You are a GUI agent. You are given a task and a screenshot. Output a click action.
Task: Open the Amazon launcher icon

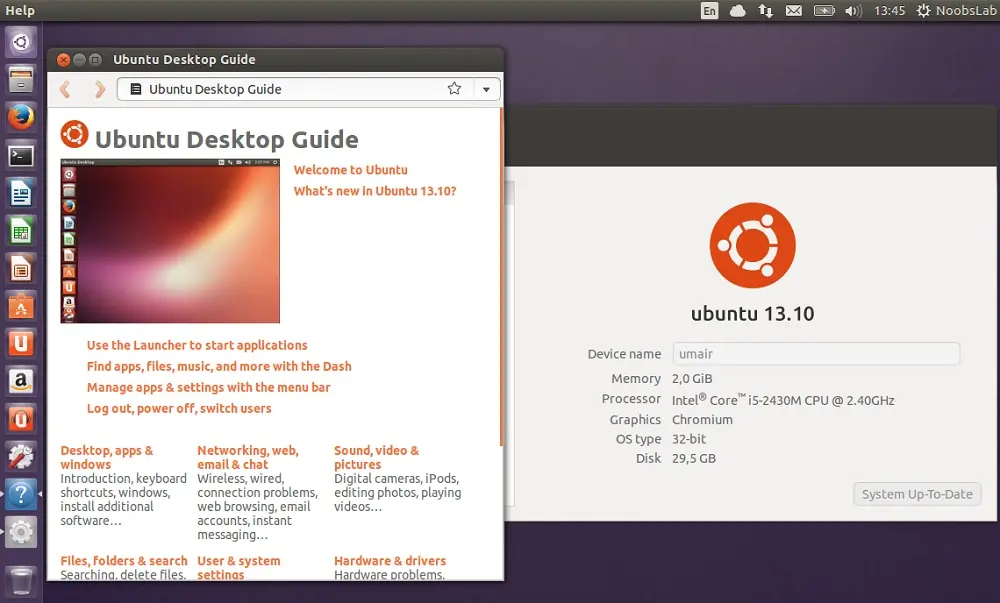click(x=20, y=381)
